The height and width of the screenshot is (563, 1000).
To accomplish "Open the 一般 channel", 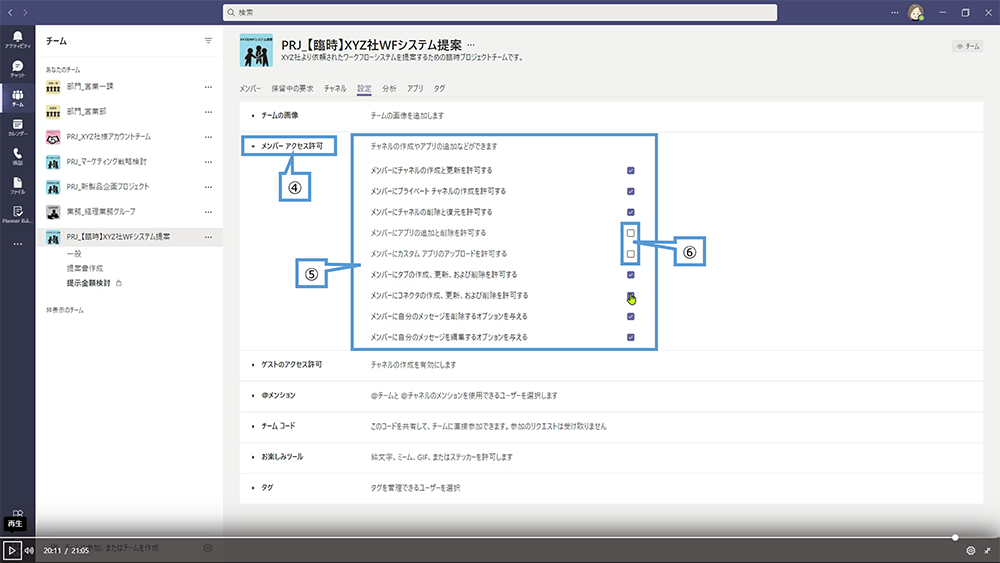I will point(74,254).
